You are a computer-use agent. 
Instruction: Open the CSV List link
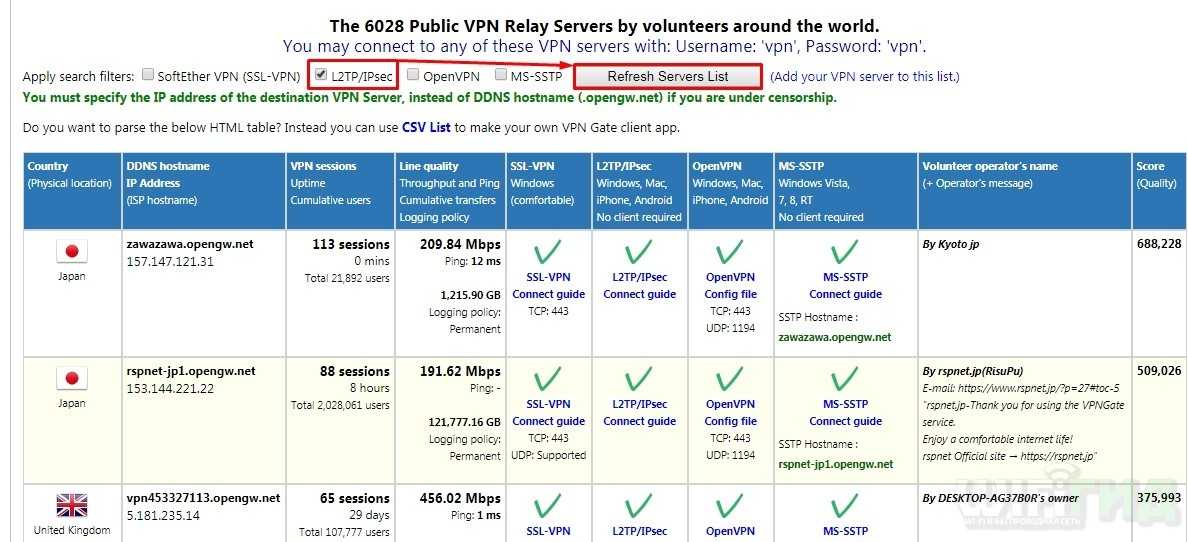[x=427, y=127]
